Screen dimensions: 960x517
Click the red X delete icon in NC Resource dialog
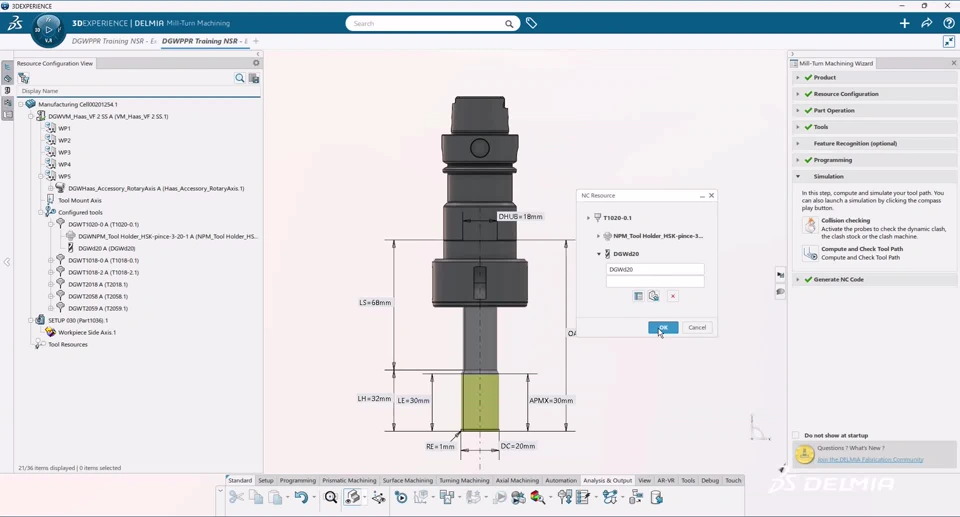click(x=673, y=296)
